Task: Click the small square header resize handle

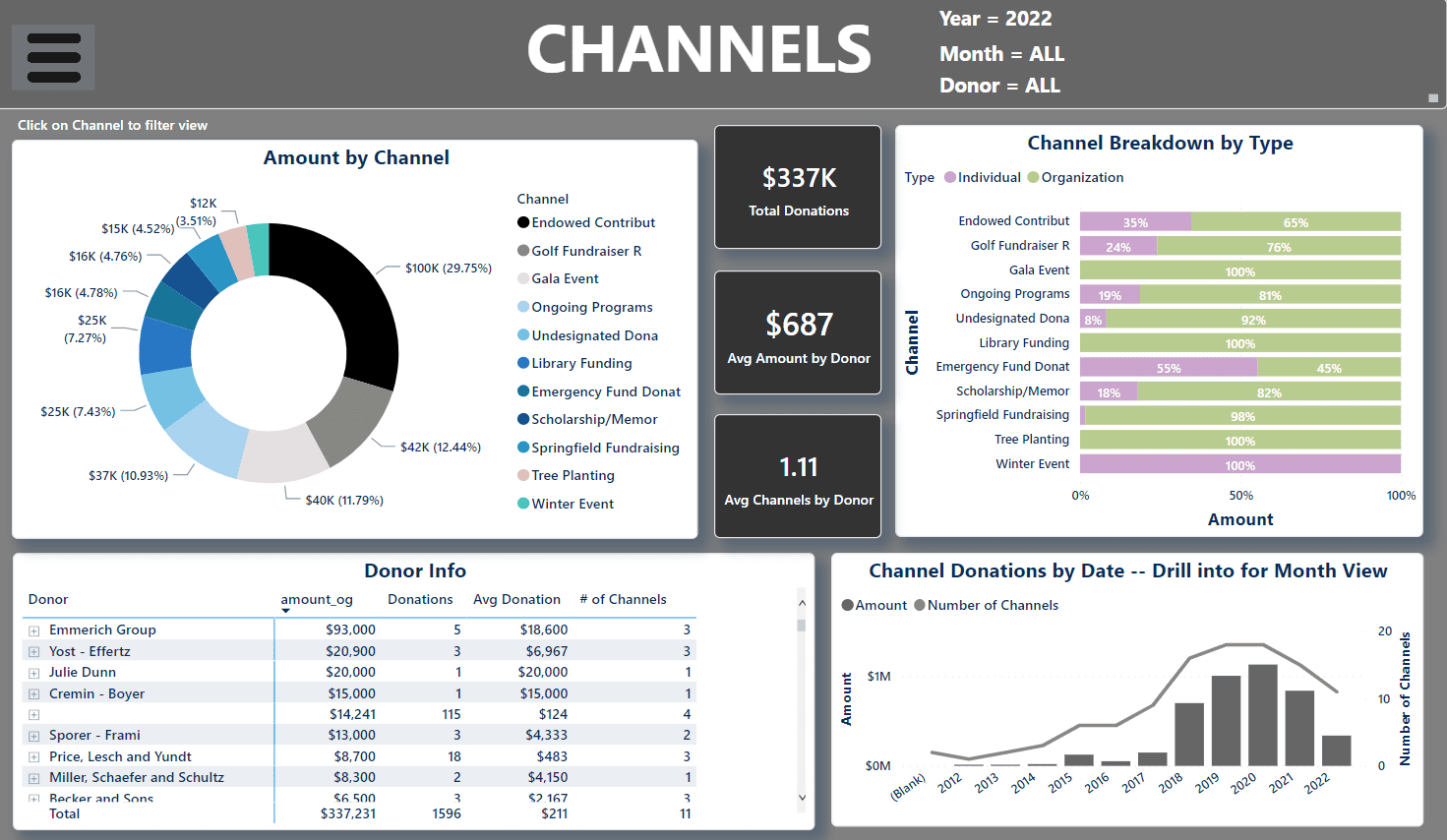Action: 1433,98
